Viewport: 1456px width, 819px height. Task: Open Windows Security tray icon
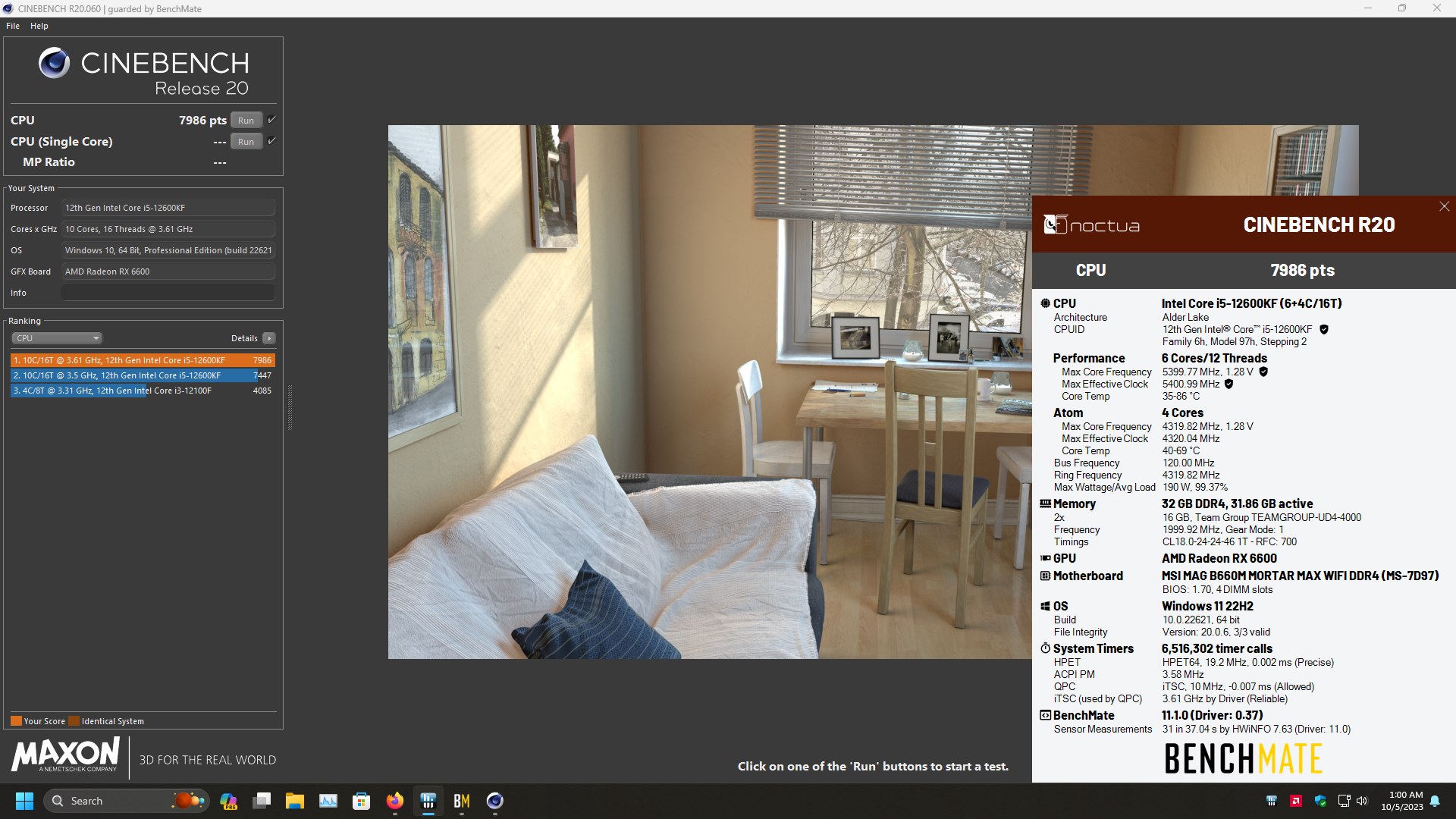pyautogui.click(x=1320, y=801)
